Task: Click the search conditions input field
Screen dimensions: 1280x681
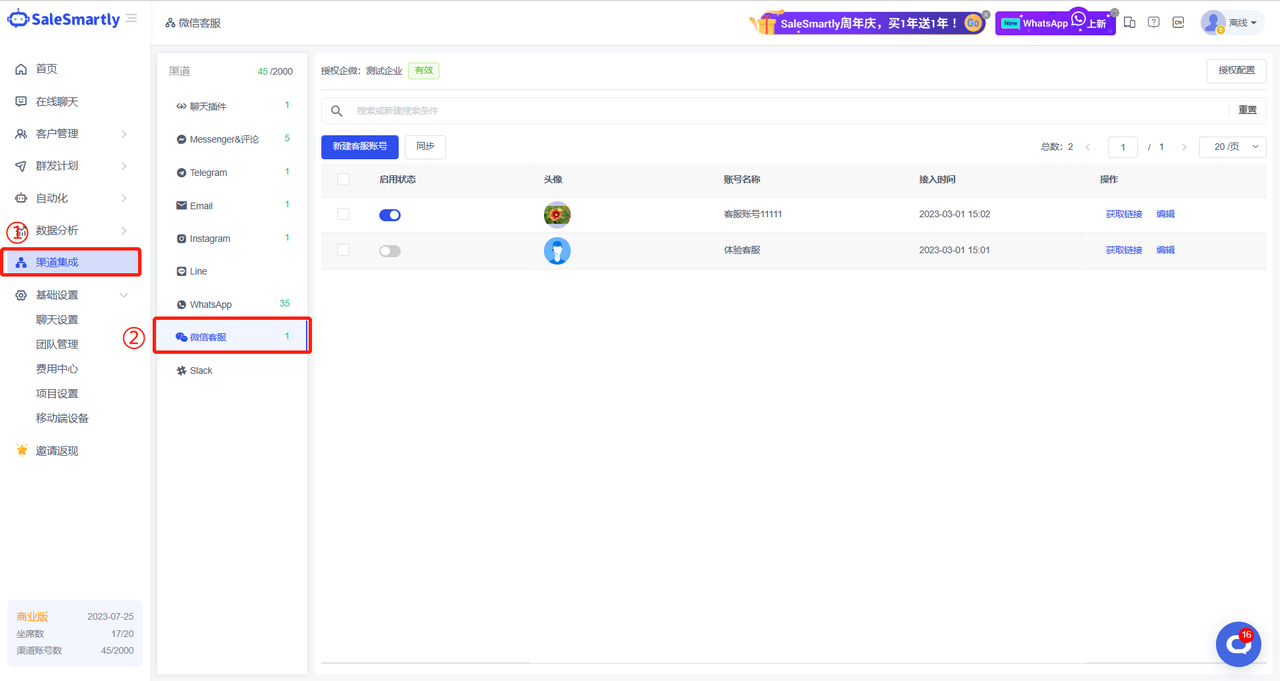Action: [x=780, y=111]
